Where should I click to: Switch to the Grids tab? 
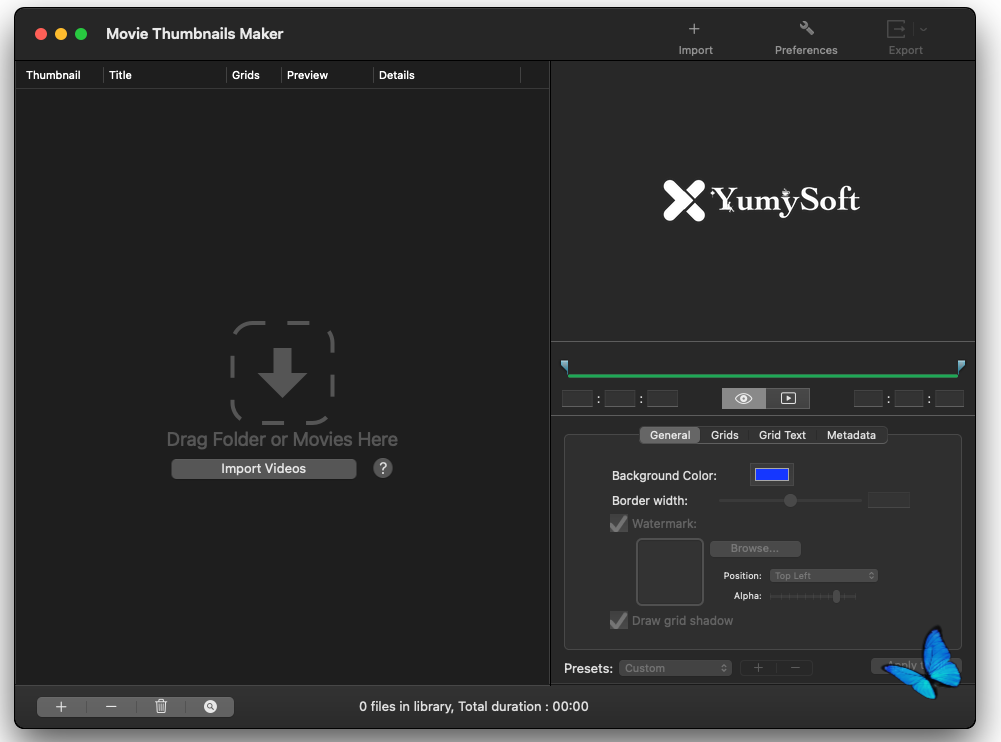point(724,435)
